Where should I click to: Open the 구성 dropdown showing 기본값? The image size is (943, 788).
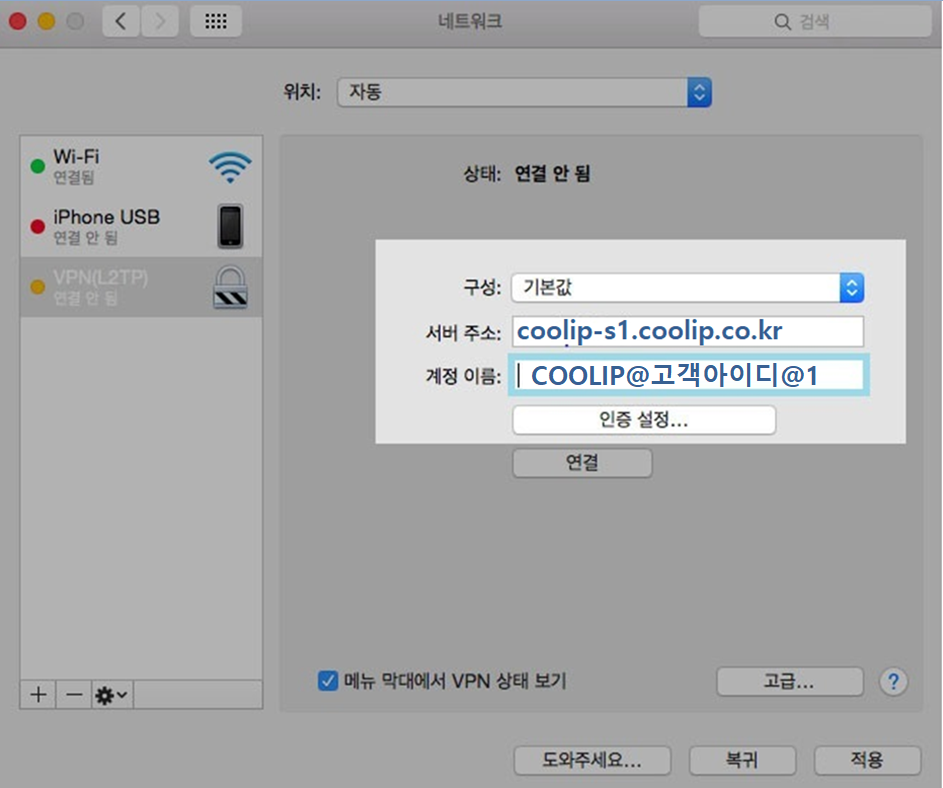(x=687, y=288)
